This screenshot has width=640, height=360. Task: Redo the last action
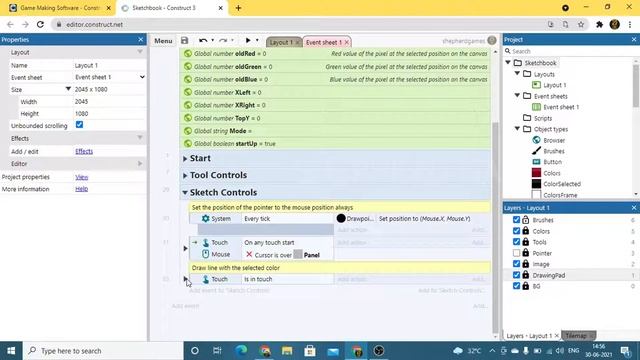click(223, 40)
